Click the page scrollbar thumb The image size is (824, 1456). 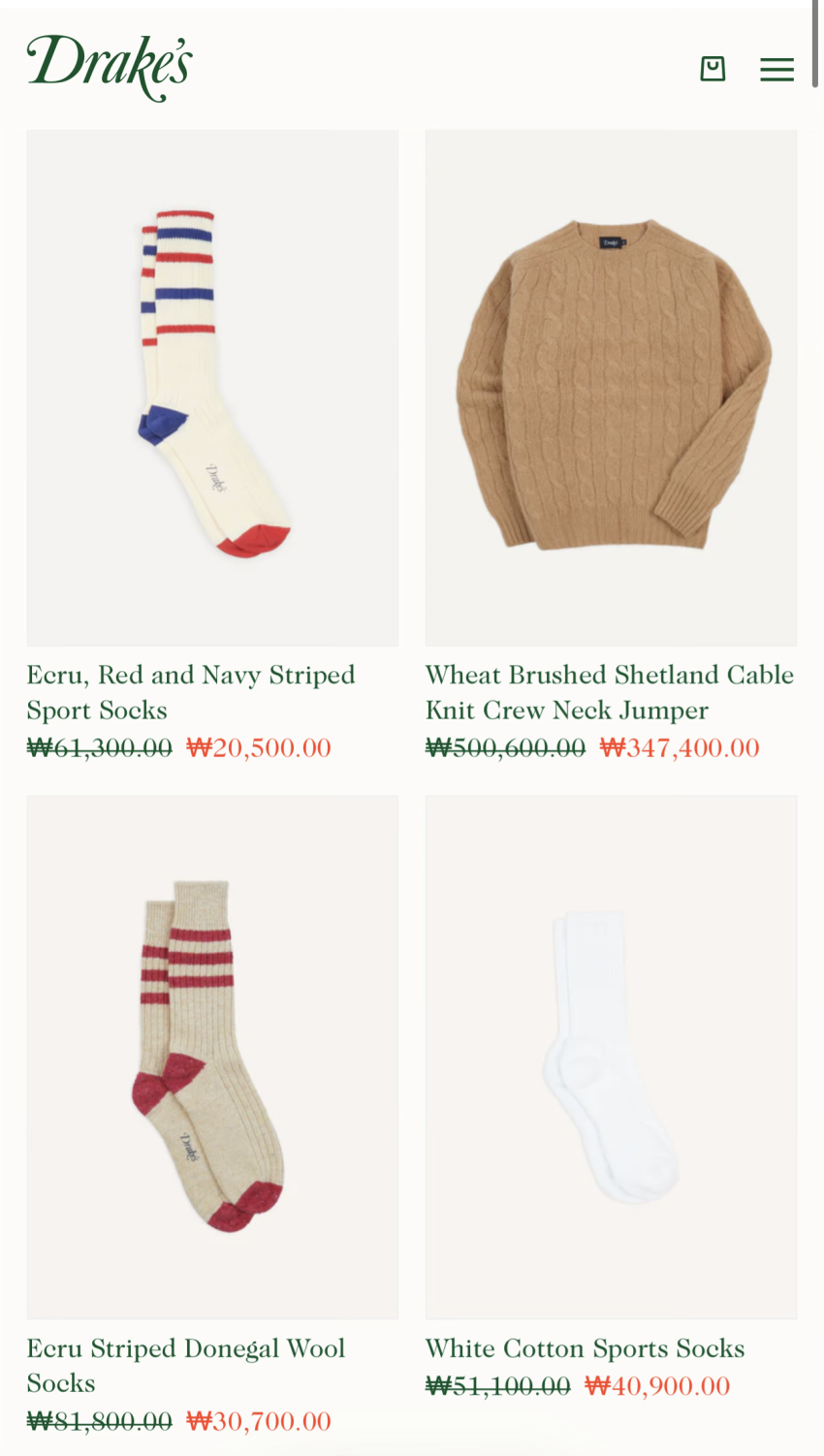(x=816, y=44)
